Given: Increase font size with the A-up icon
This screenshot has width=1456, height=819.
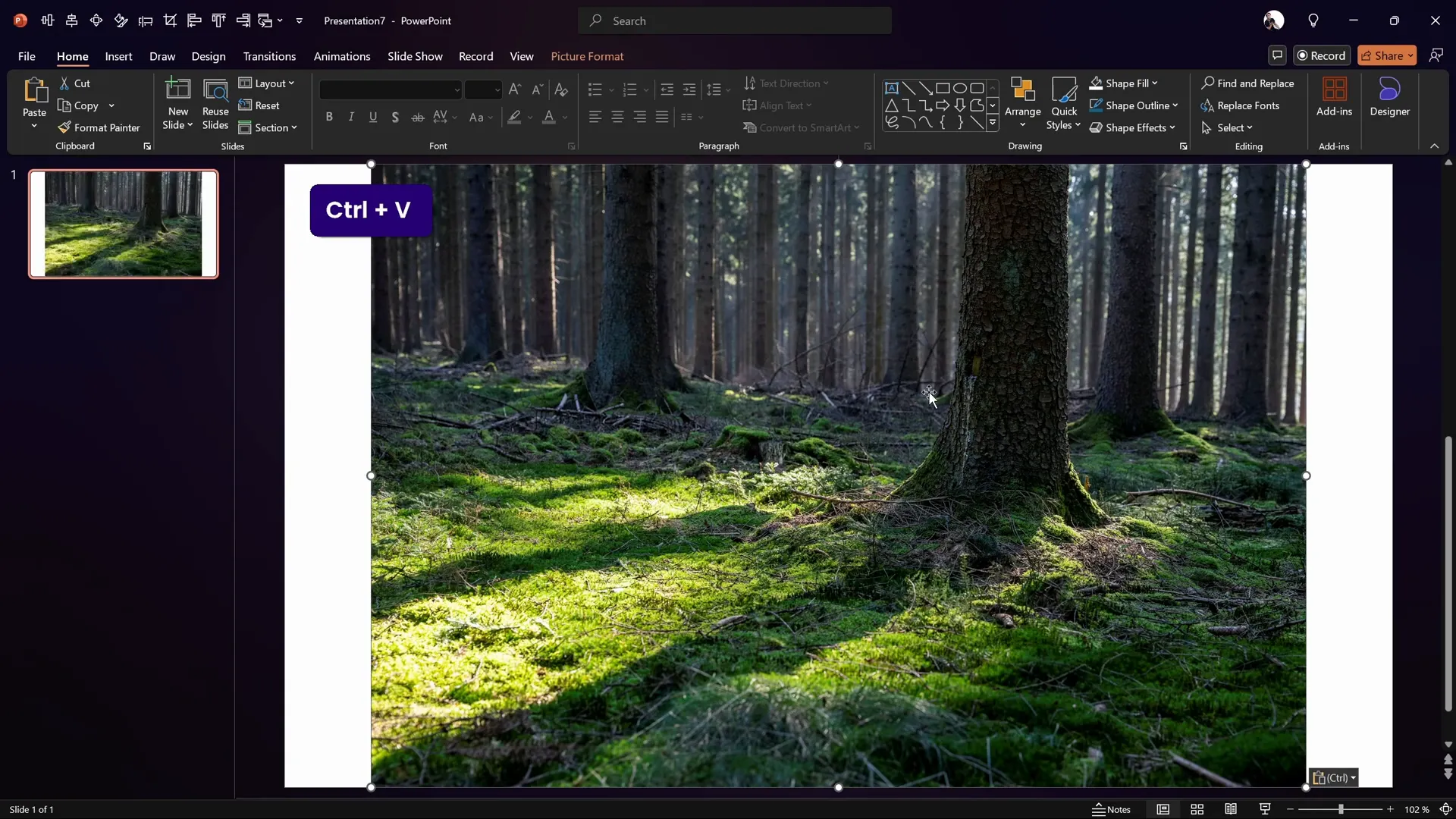Looking at the screenshot, I should click(515, 89).
